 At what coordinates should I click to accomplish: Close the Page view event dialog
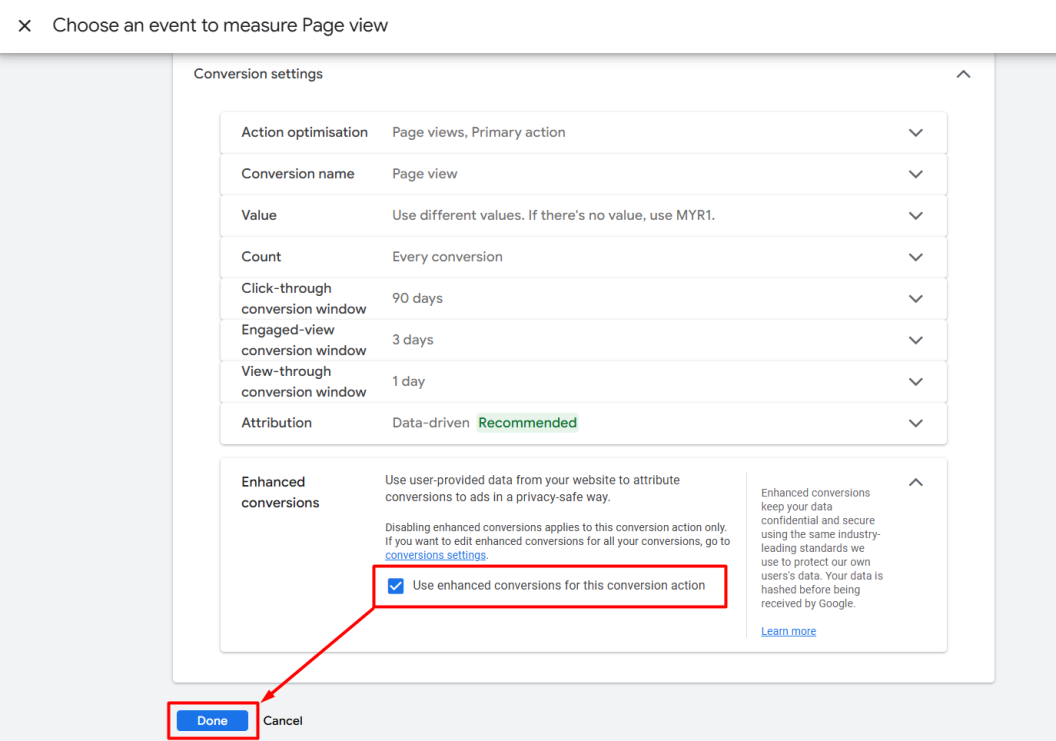pos(25,26)
